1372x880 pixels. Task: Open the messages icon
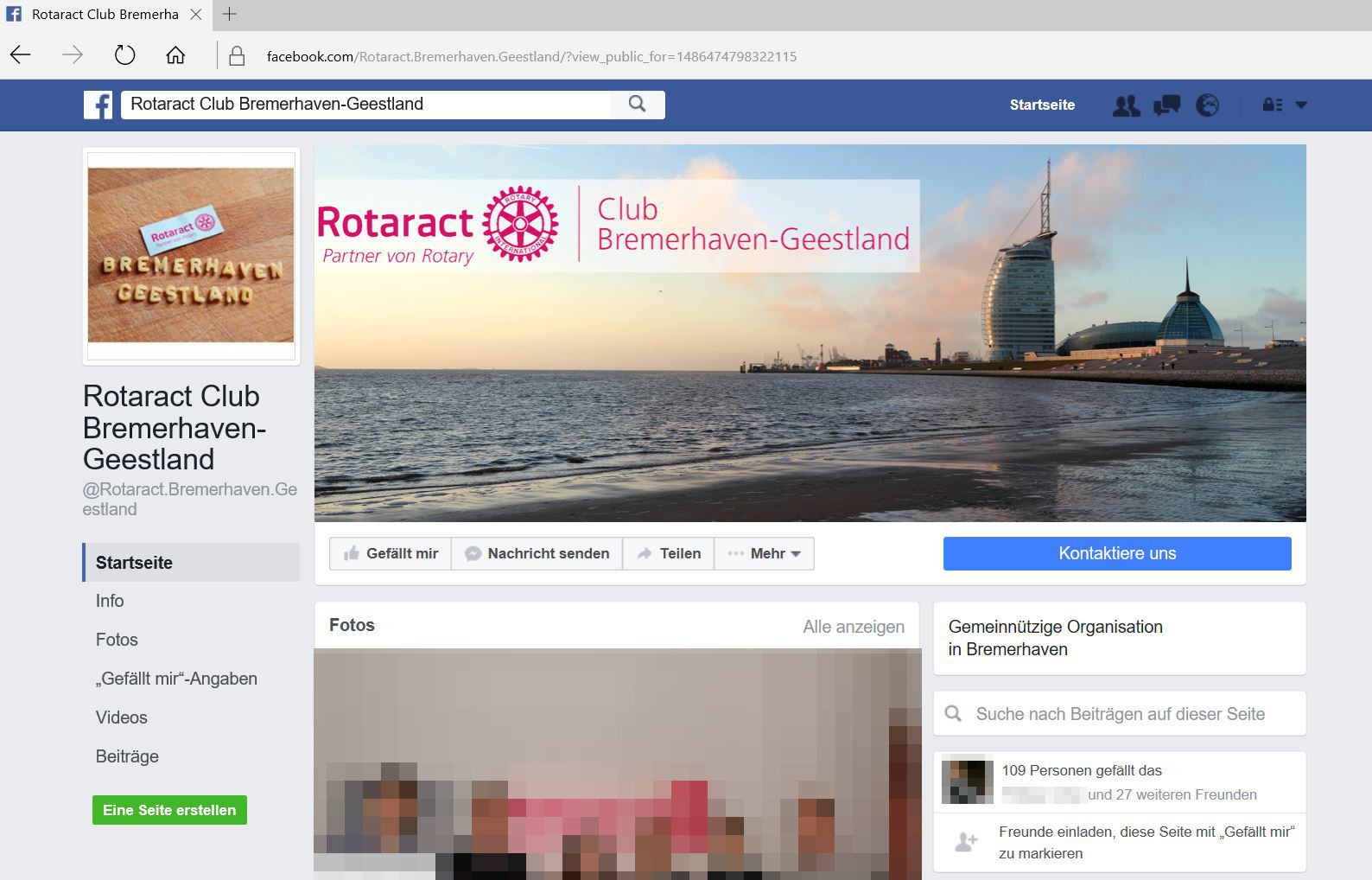tap(1166, 105)
